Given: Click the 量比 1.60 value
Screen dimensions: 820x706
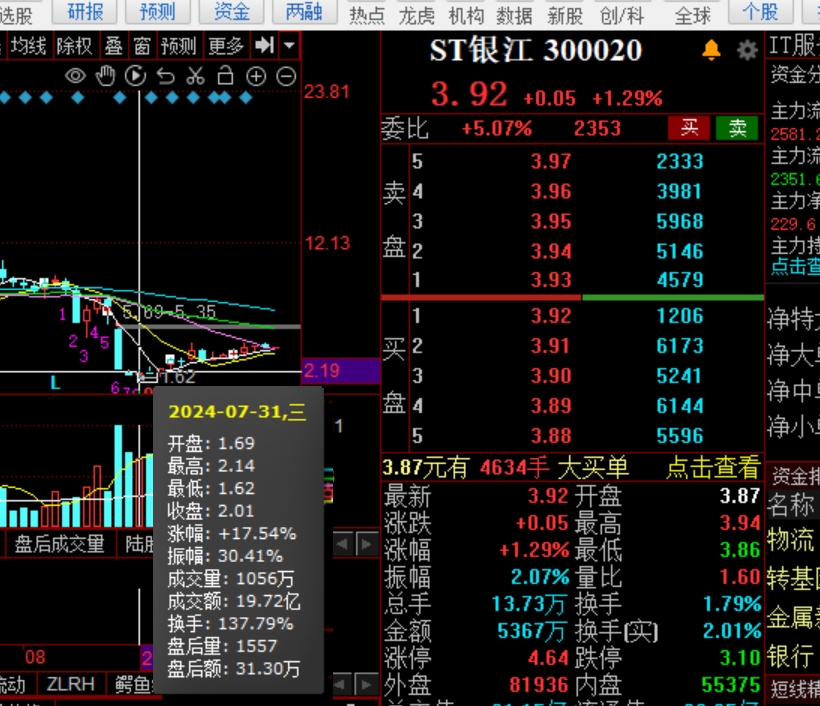Looking at the screenshot, I should pos(739,577).
